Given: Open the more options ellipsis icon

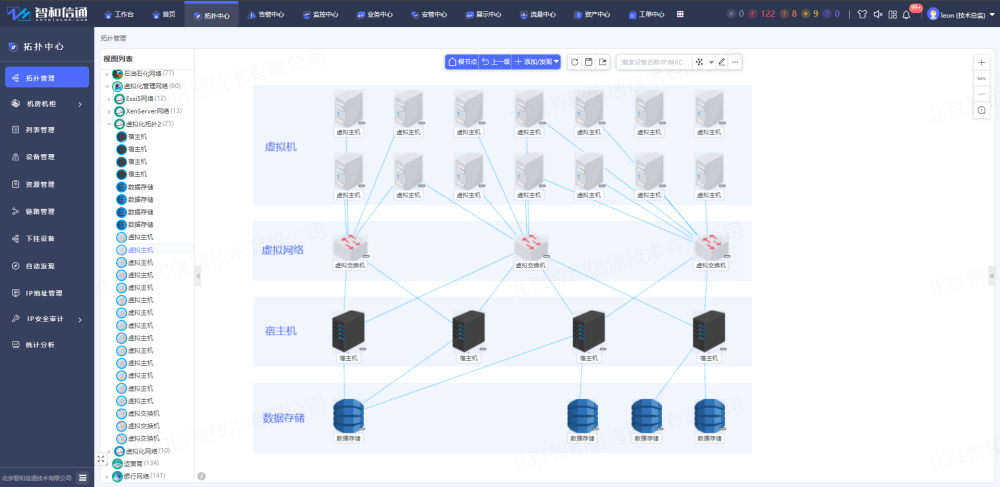Looking at the screenshot, I should [x=735, y=62].
